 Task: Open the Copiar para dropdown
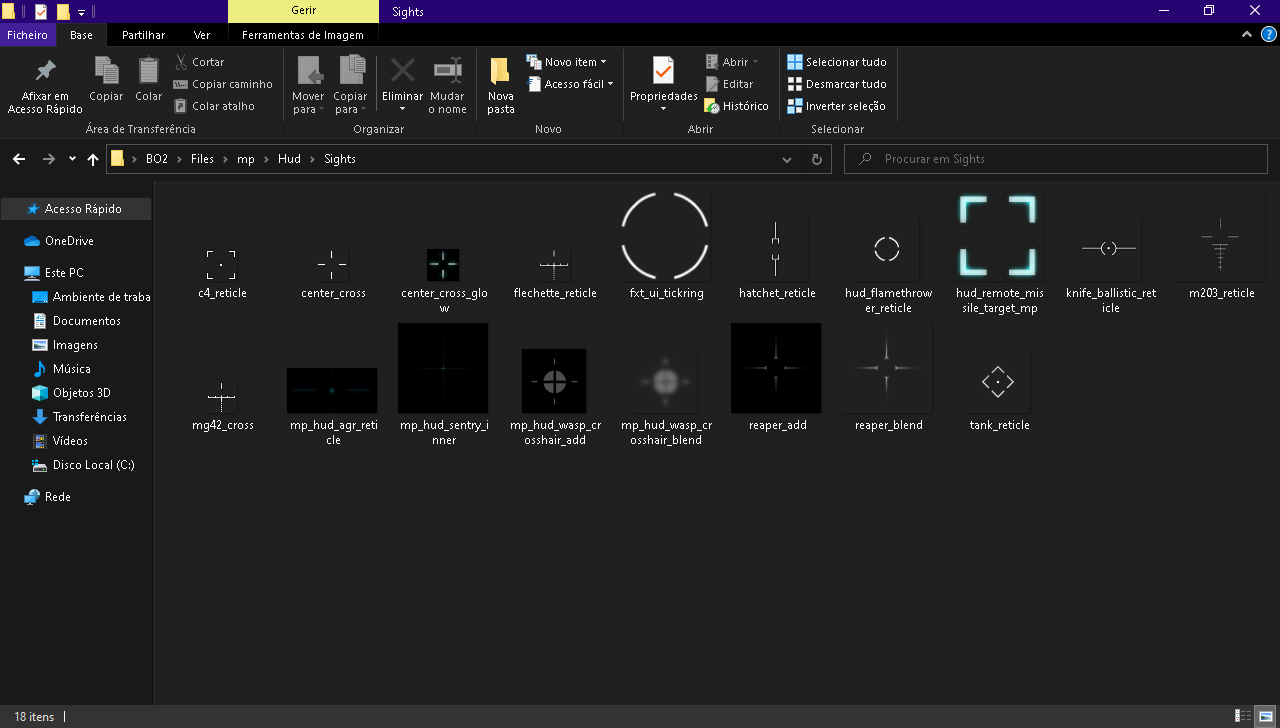[x=351, y=86]
